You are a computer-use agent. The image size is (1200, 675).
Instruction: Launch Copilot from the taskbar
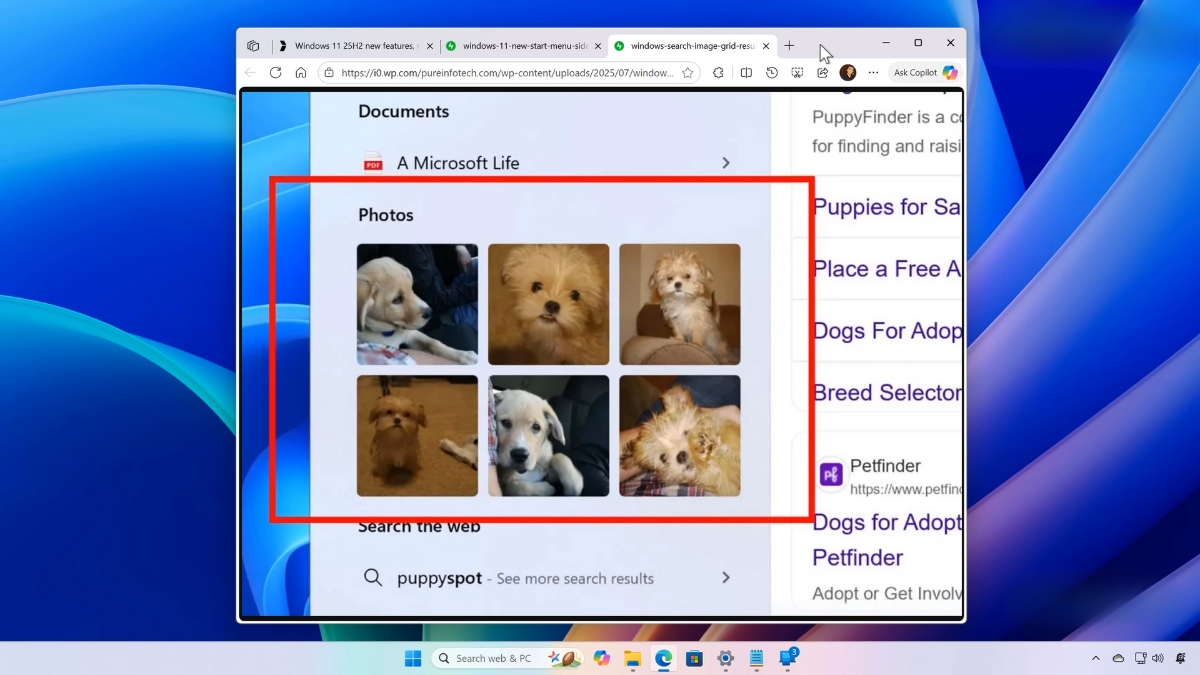click(601, 658)
